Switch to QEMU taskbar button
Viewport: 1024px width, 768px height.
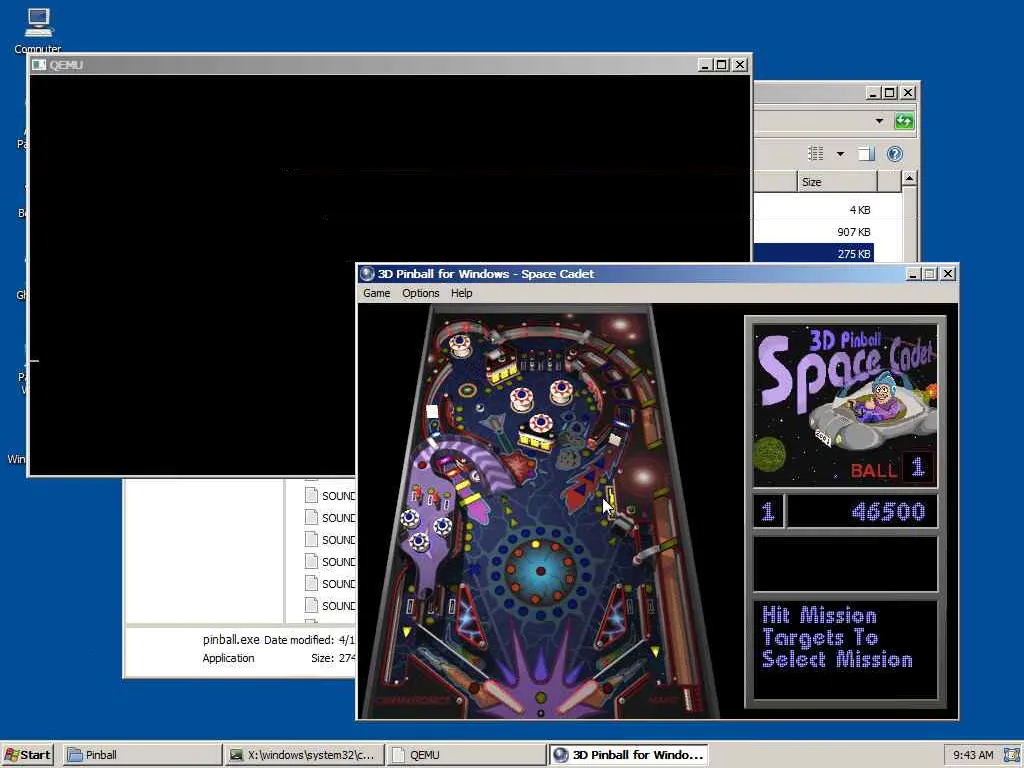tap(466, 755)
